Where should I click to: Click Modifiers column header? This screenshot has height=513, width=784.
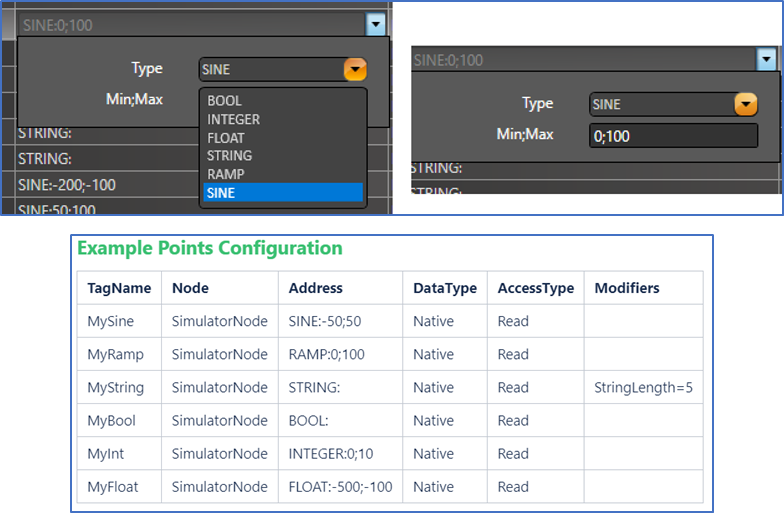click(x=627, y=288)
